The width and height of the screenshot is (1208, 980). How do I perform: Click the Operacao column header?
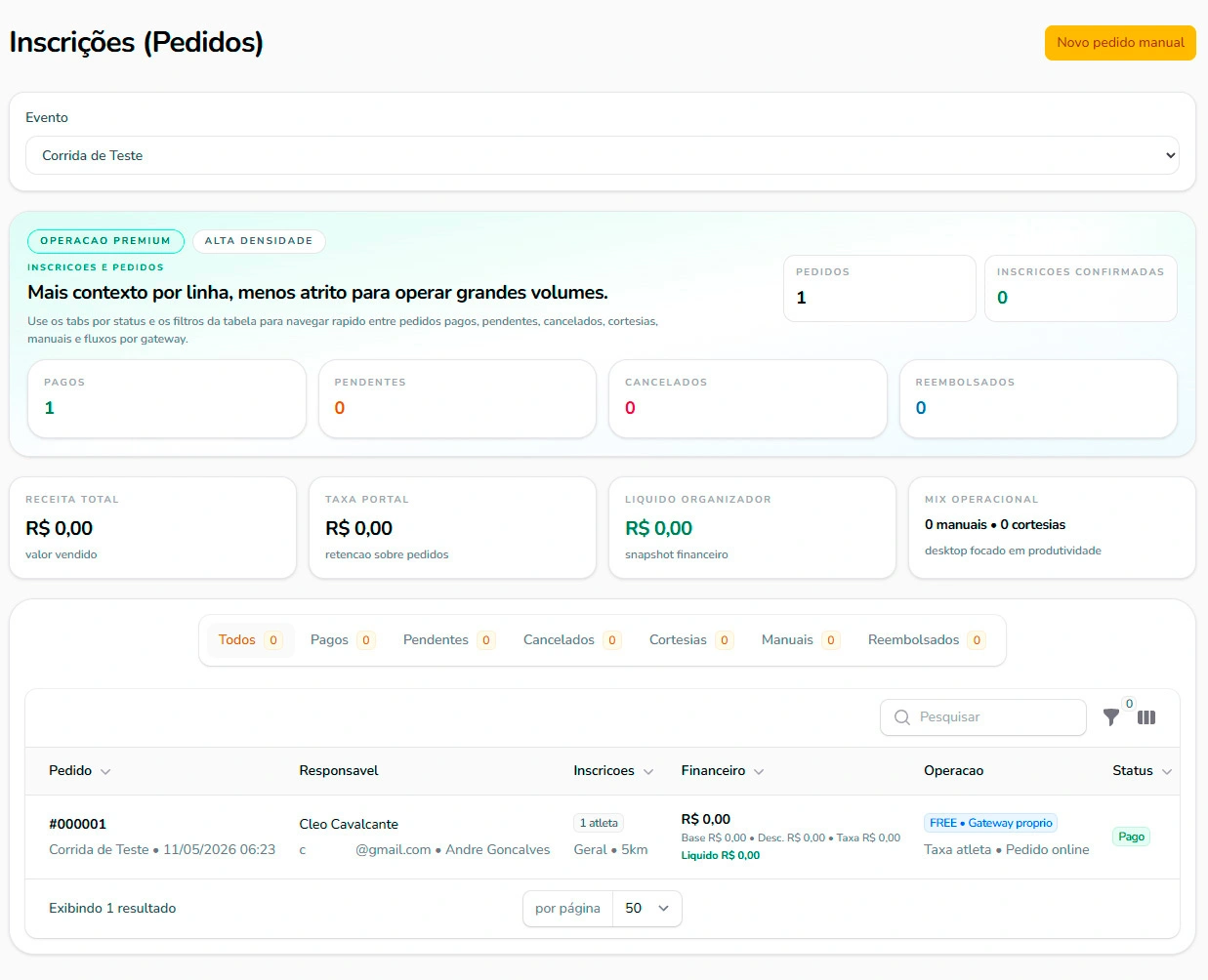pyautogui.click(x=953, y=771)
